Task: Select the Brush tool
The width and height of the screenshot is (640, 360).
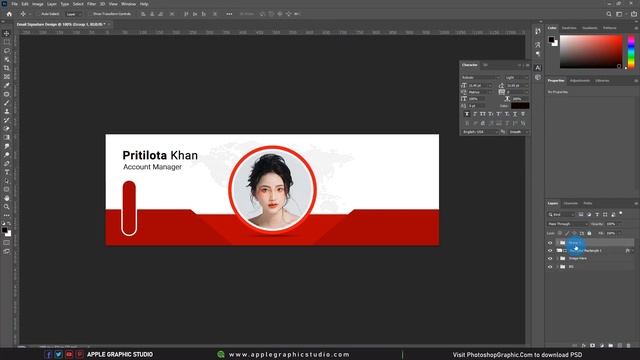Action: (x=7, y=103)
